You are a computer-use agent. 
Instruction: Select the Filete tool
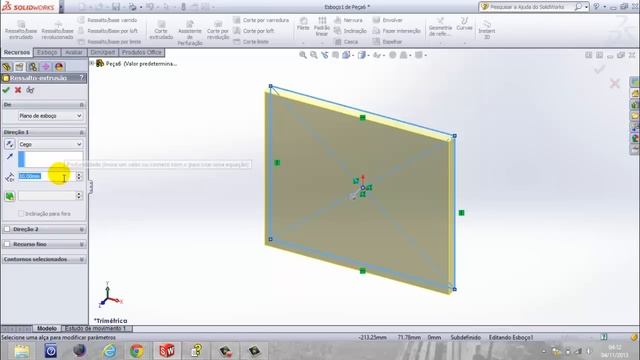(x=303, y=24)
